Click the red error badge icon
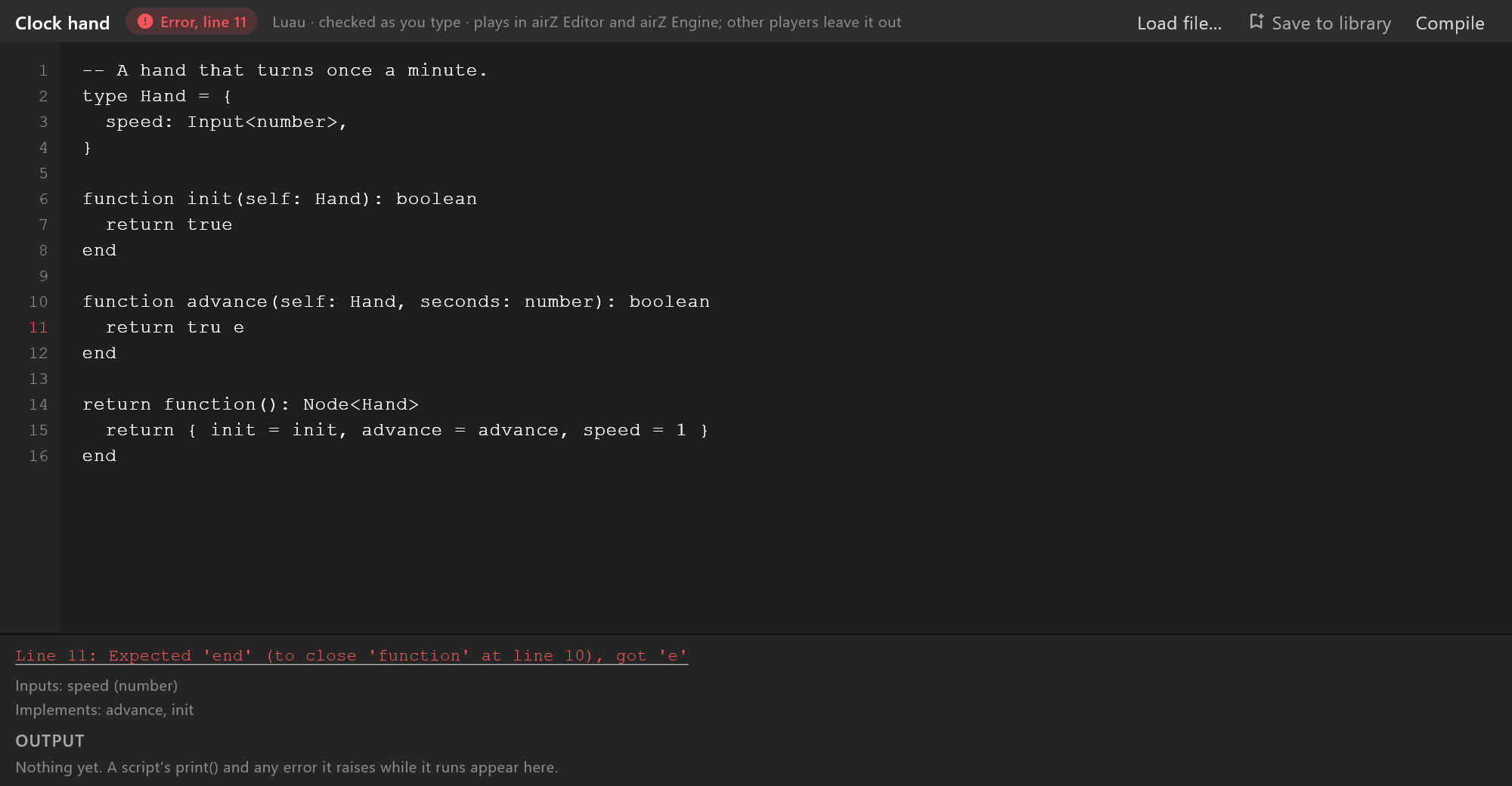 coord(145,22)
